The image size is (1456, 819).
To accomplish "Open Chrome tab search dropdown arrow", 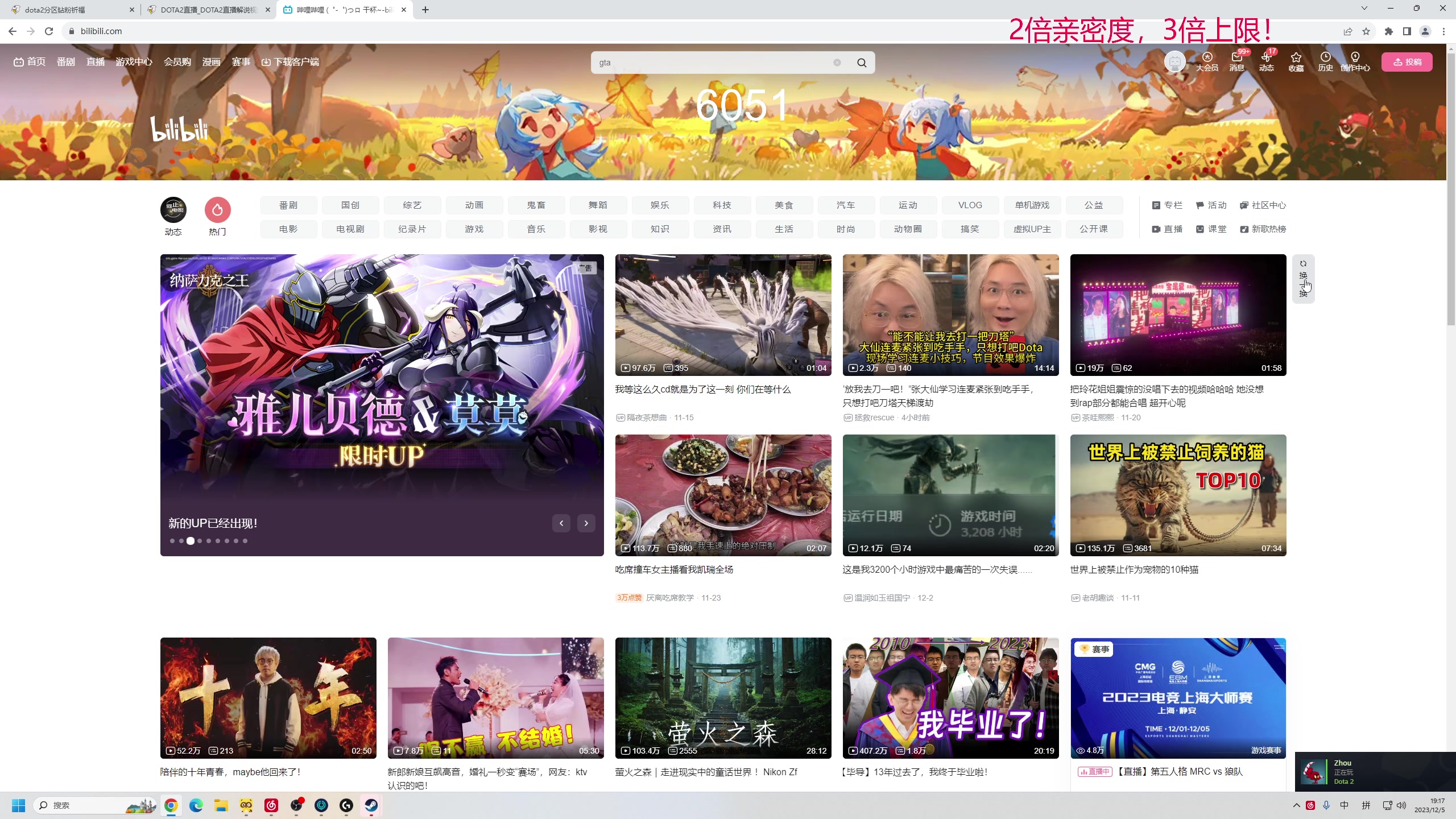I will [1364, 8].
